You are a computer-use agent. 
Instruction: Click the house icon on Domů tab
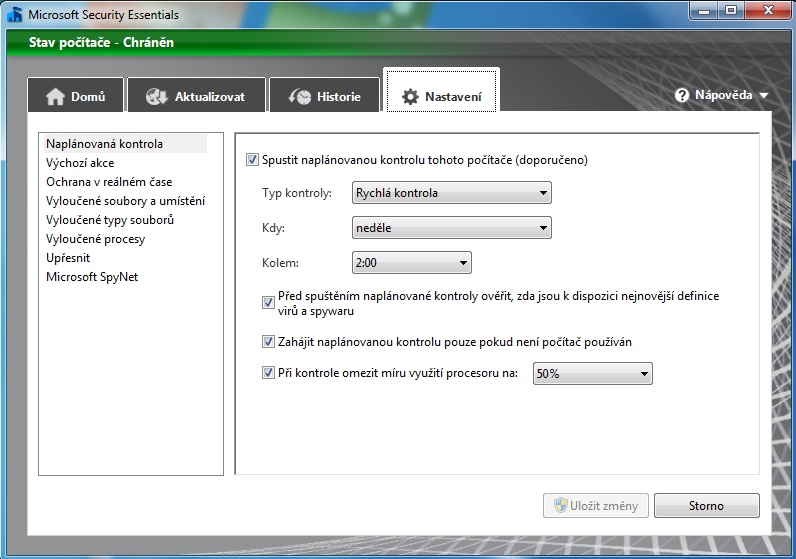(55, 96)
